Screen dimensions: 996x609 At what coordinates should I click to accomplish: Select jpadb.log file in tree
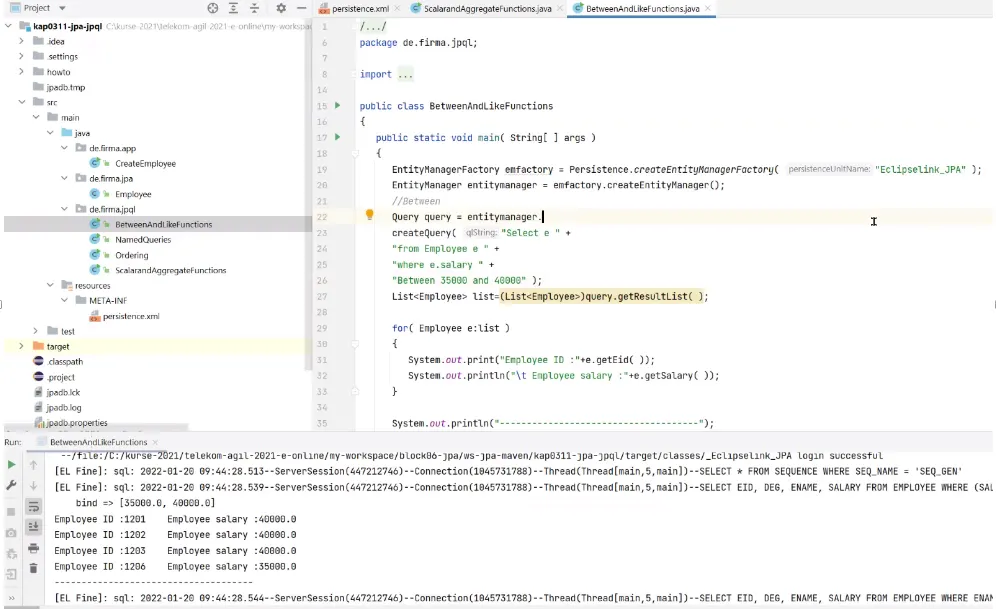point(64,407)
